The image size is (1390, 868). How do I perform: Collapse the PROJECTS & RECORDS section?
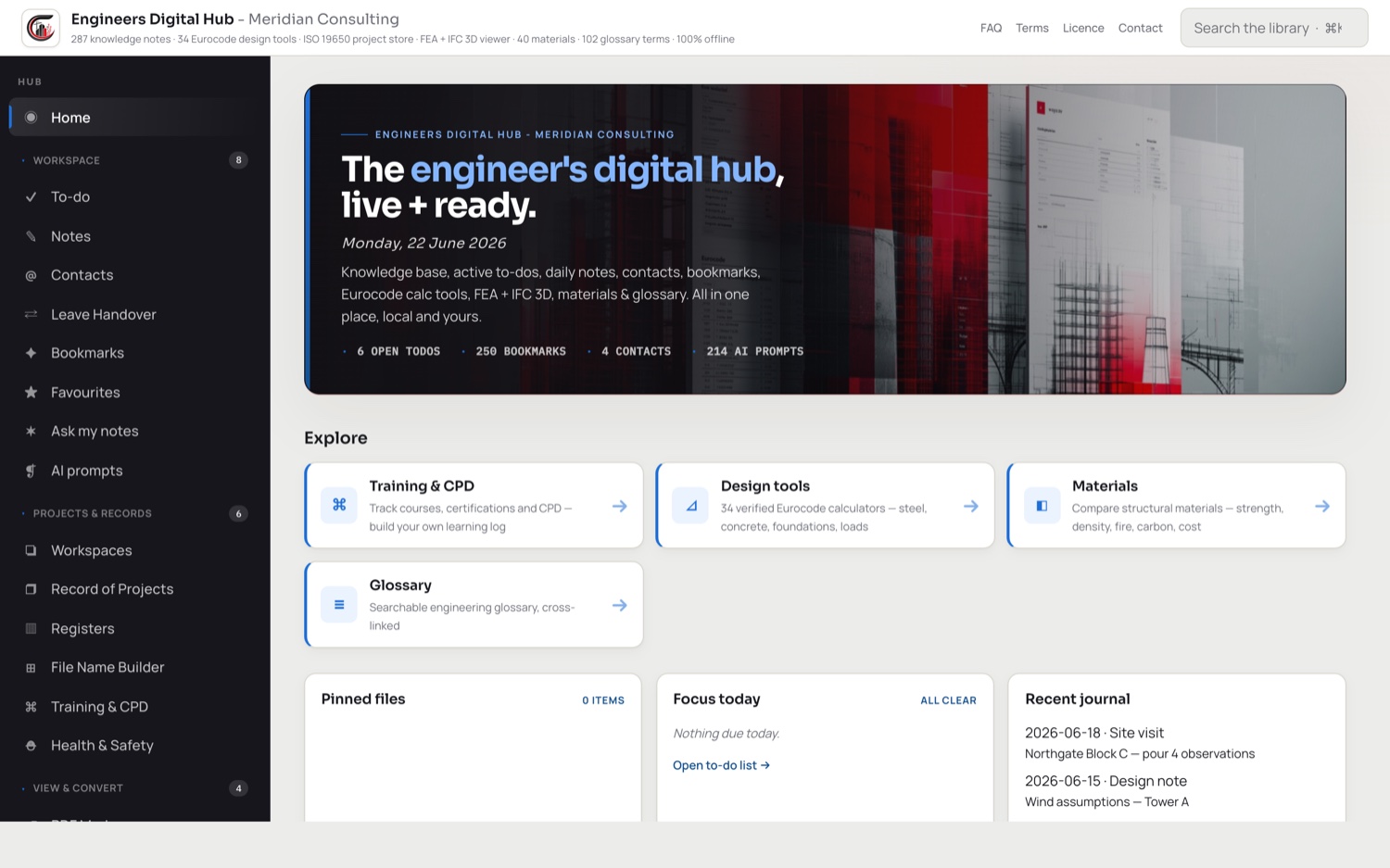135,513
